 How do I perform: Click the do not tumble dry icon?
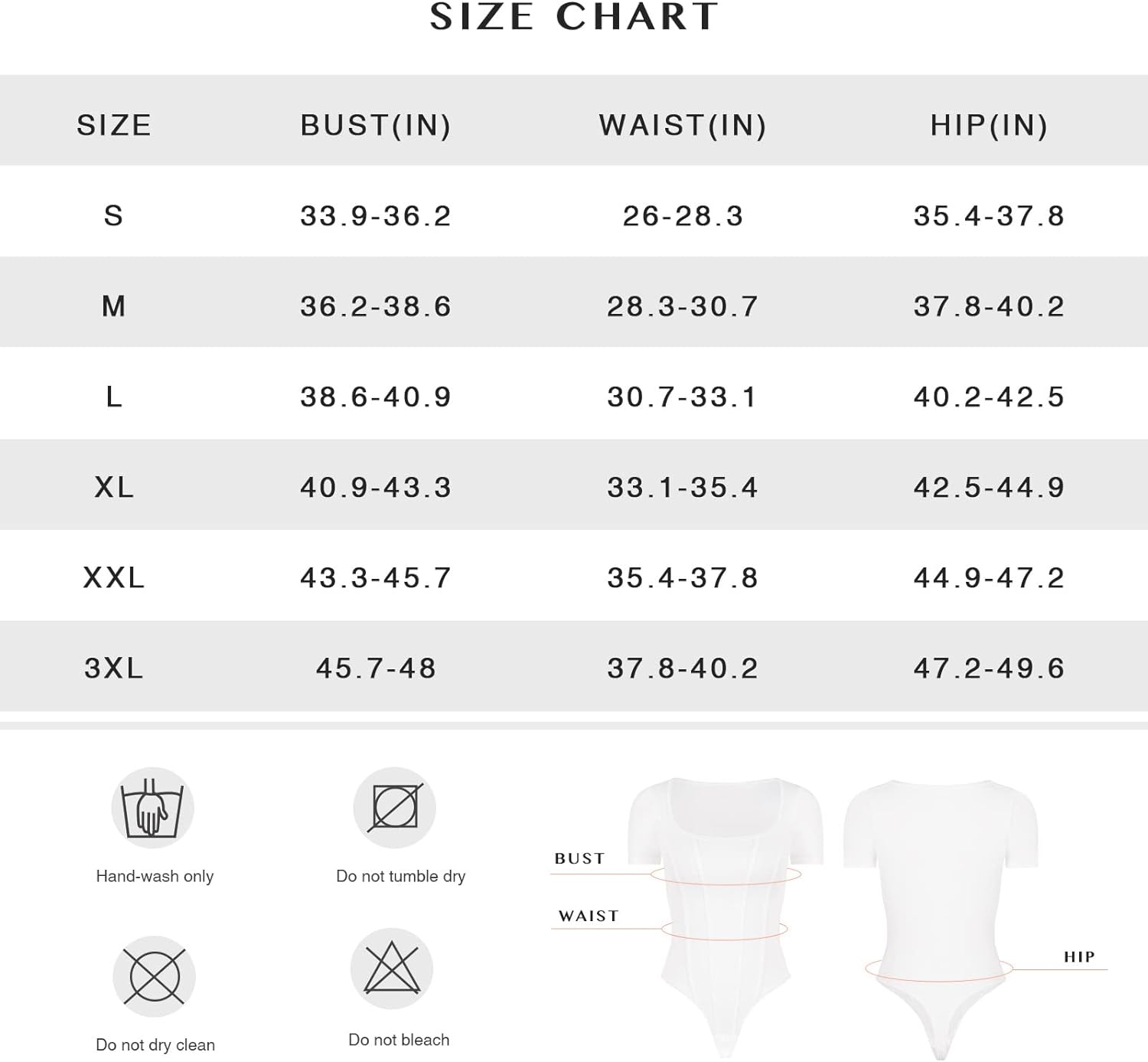click(x=394, y=808)
